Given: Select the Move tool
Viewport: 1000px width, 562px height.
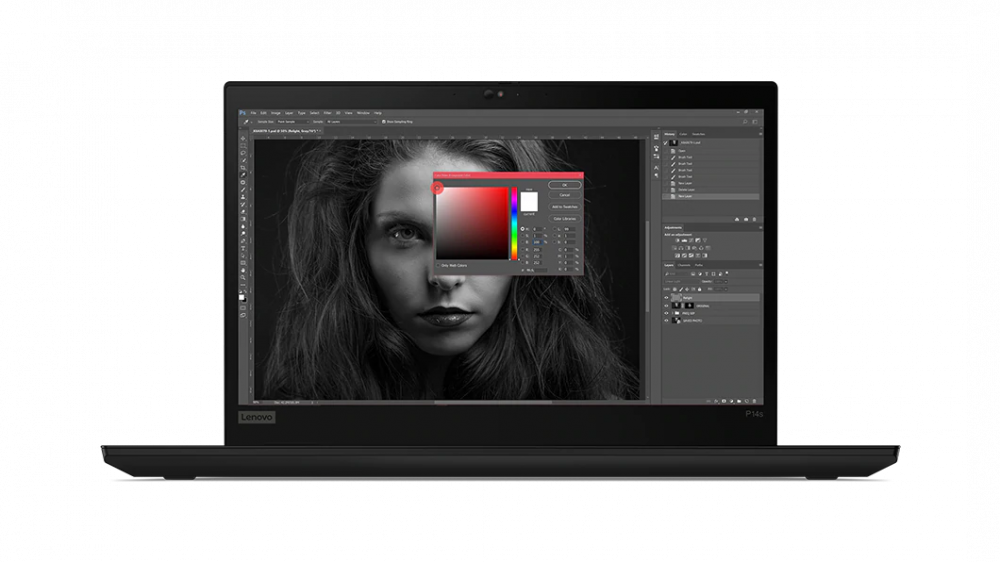Looking at the screenshot, I should pos(243,139).
